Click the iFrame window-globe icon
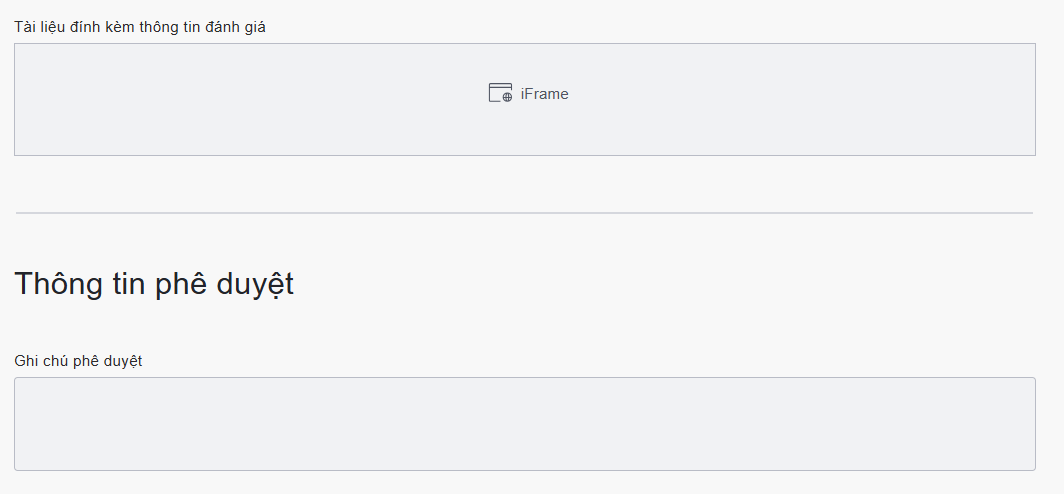Viewport: 1064px width, 494px height. pyautogui.click(x=499, y=93)
